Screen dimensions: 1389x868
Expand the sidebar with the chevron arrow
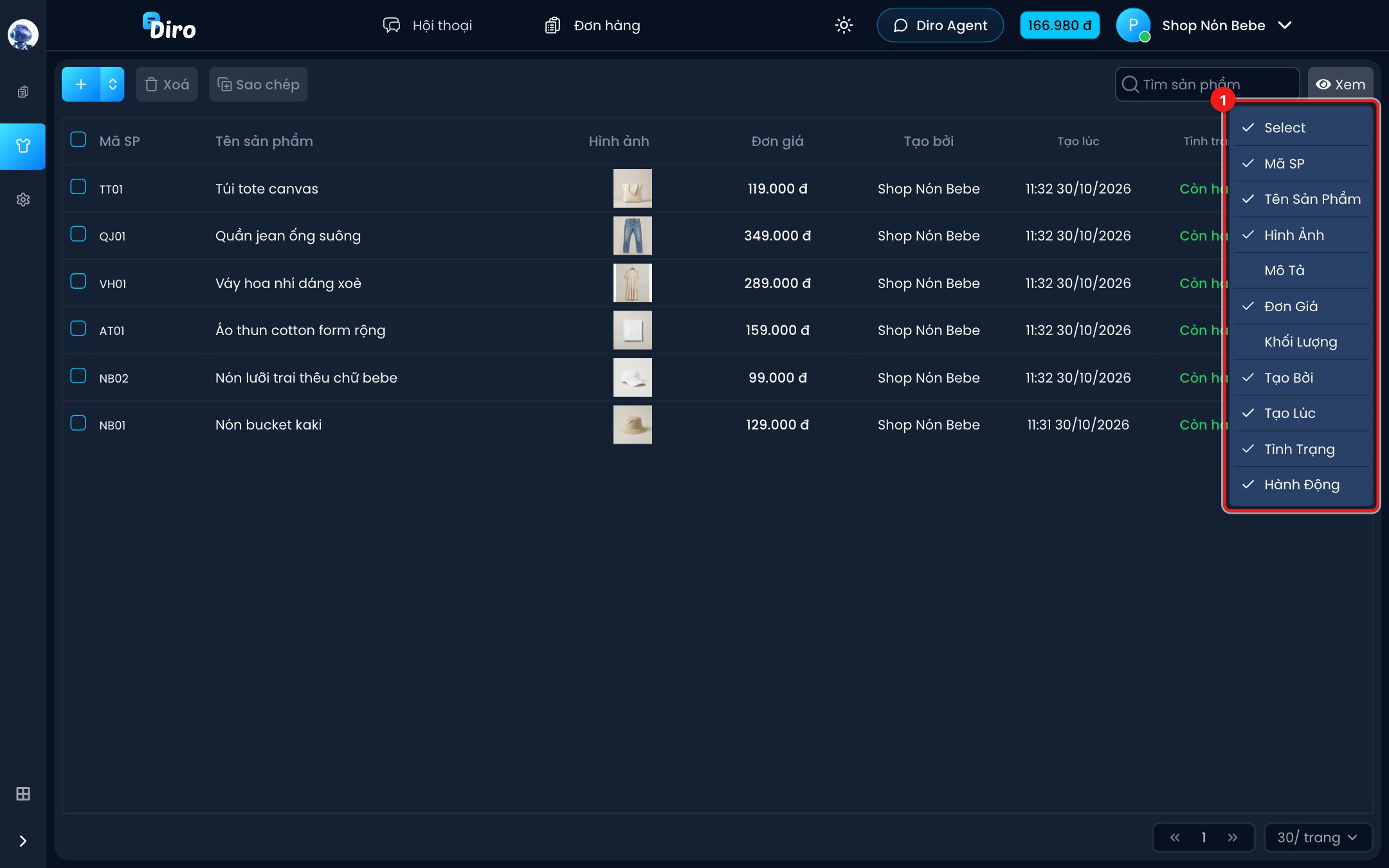(23, 841)
